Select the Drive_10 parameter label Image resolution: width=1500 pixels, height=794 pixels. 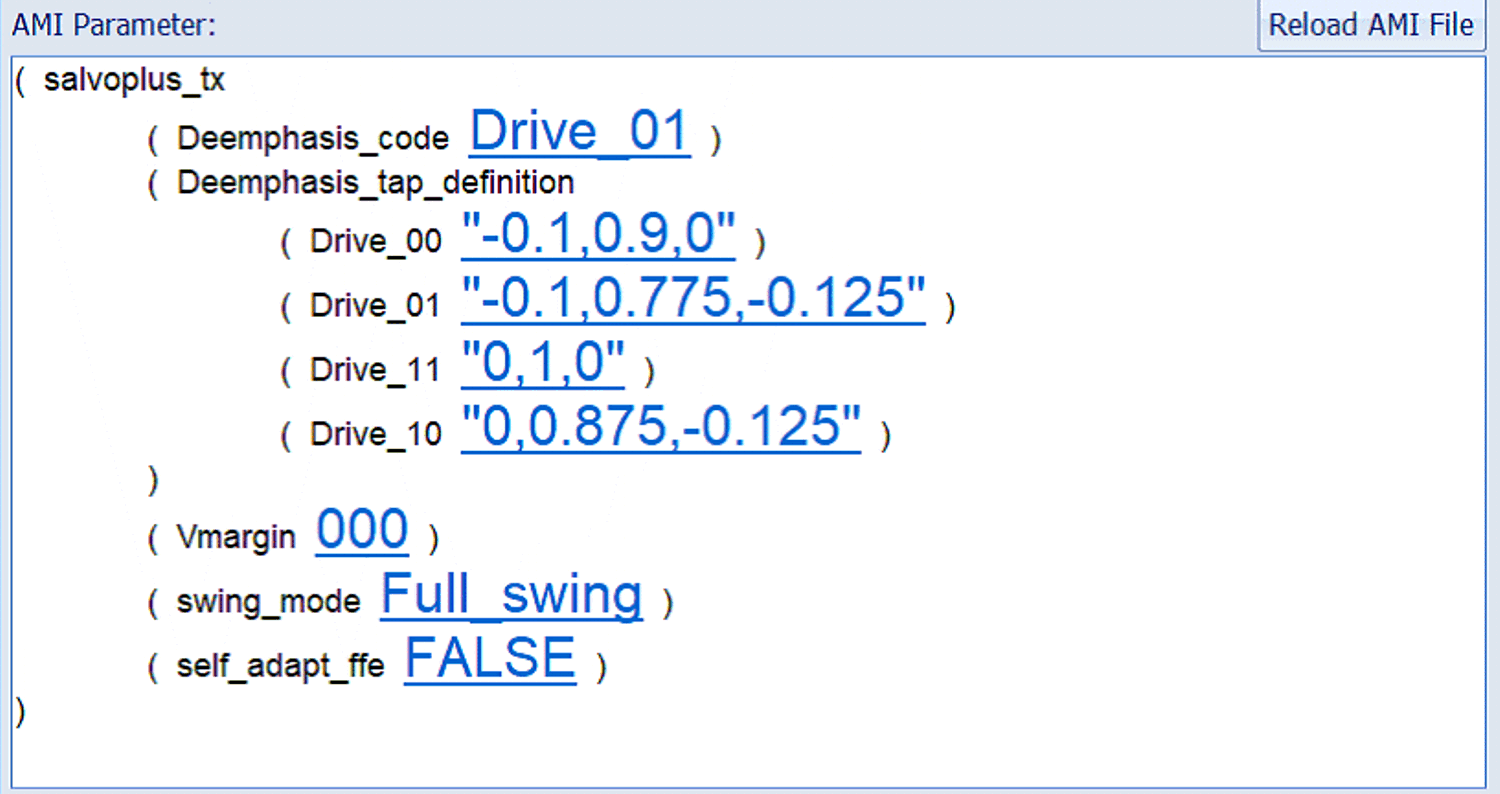375,435
